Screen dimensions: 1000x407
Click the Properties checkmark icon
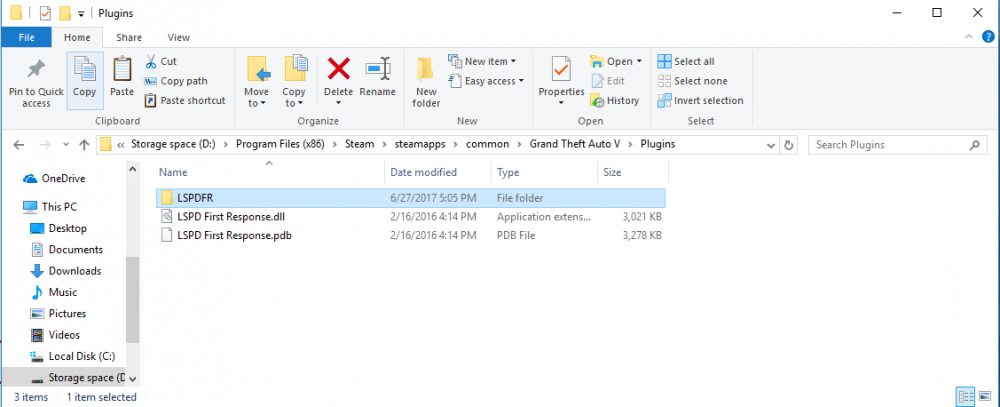(561, 69)
